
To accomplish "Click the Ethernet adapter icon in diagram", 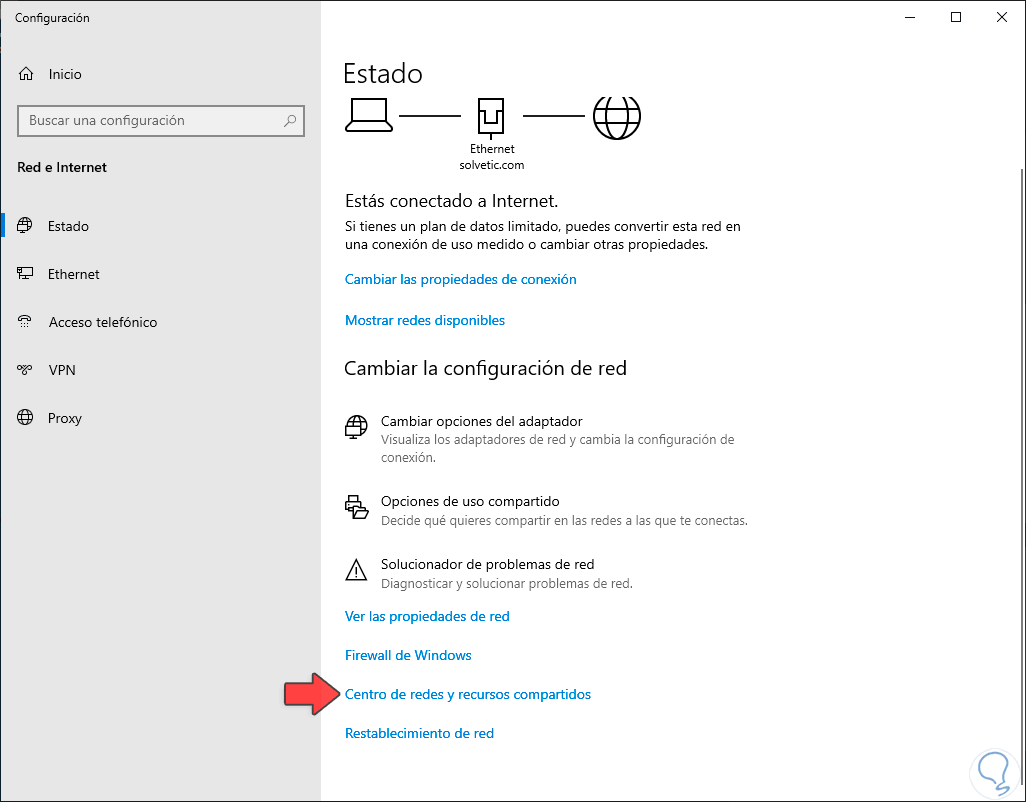I will click(x=491, y=116).
